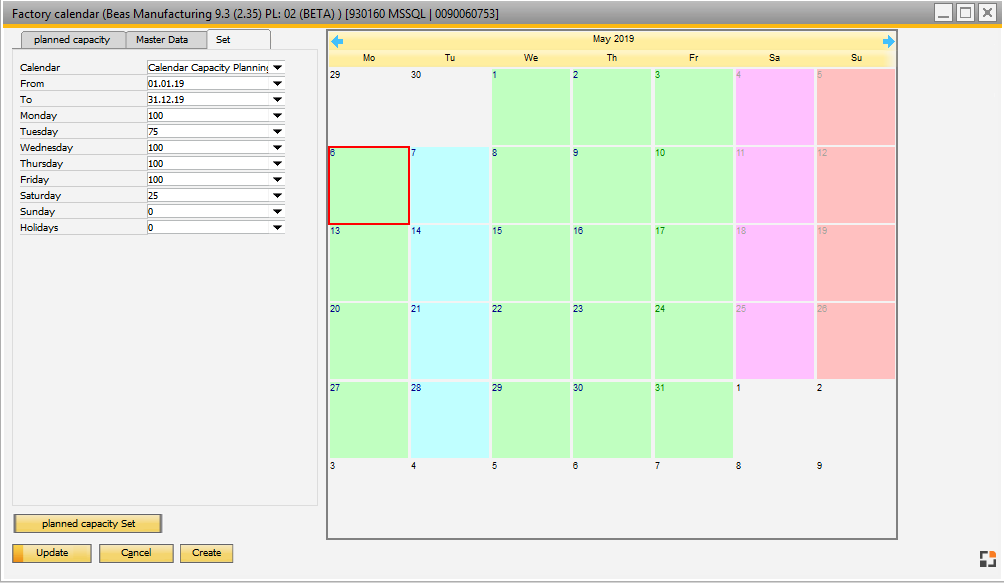Open the Sunday capacity dropdown
Viewport: 1004px width, 583px height.
[x=278, y=211]
